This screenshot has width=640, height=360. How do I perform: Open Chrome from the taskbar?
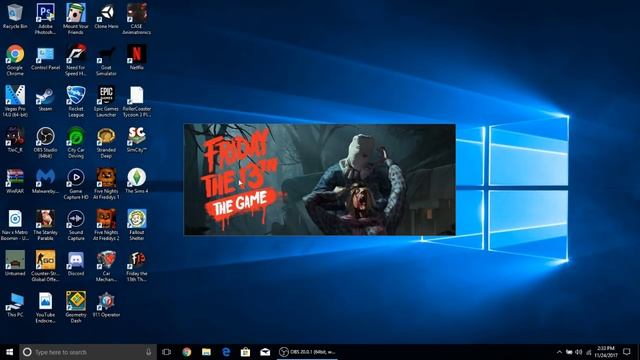(187, 352)
